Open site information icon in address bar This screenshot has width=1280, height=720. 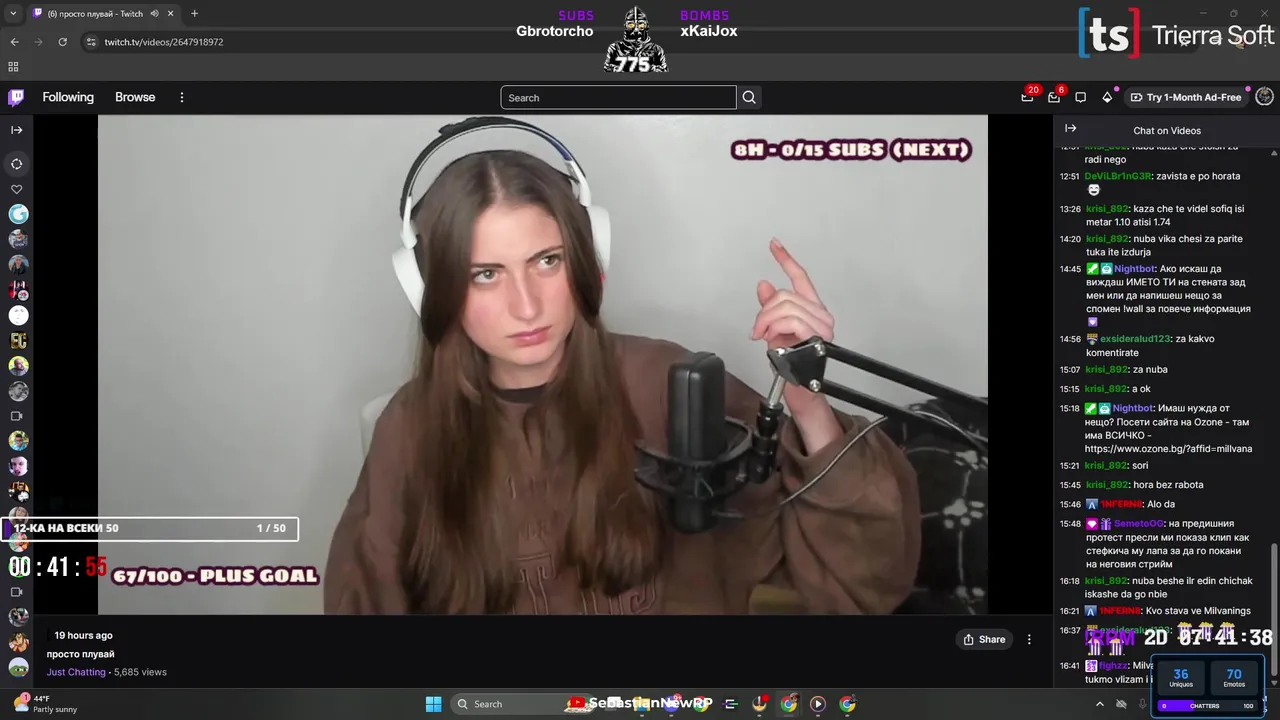(91, 42)
